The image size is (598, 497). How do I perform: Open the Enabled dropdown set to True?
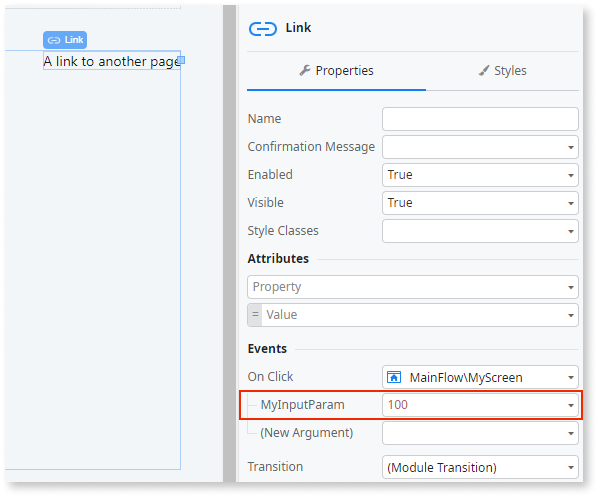pyautogui.click(x=480, y=175)
